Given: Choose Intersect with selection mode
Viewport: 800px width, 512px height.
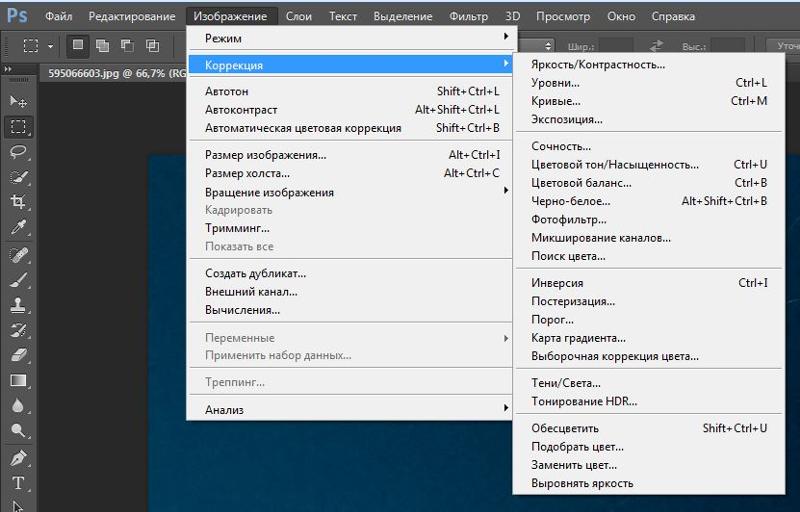Looking at the screenshot, I should click(x=153, y=46).
